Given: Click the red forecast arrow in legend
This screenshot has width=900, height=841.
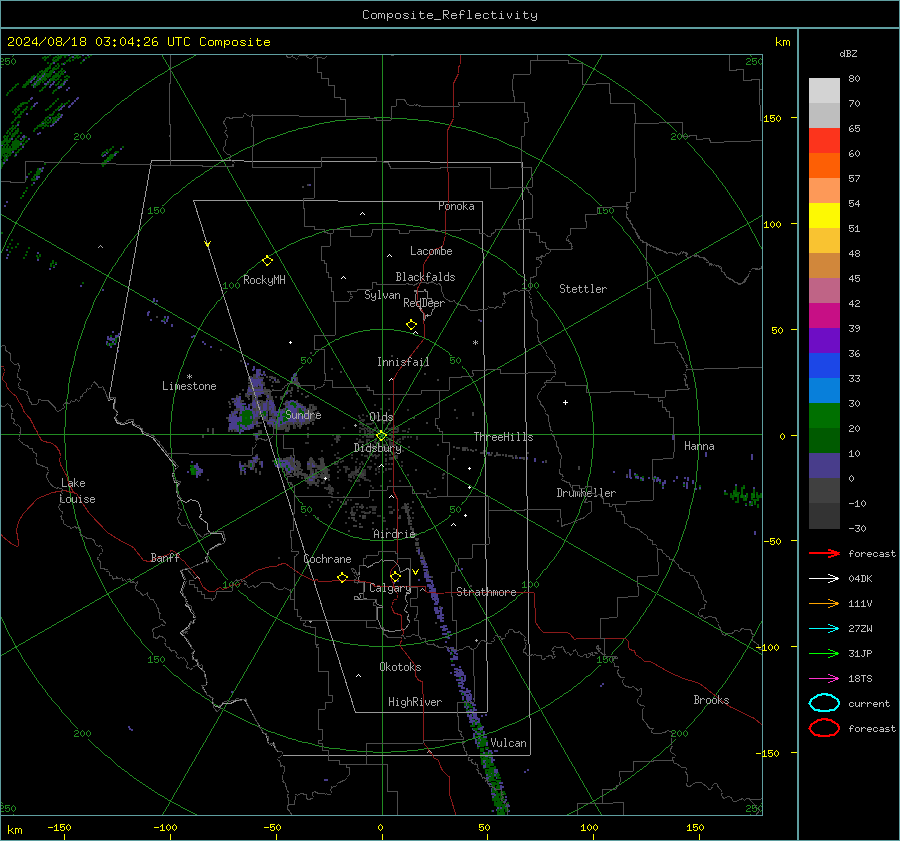Looking at the screenshot, I should click(824, 553).
